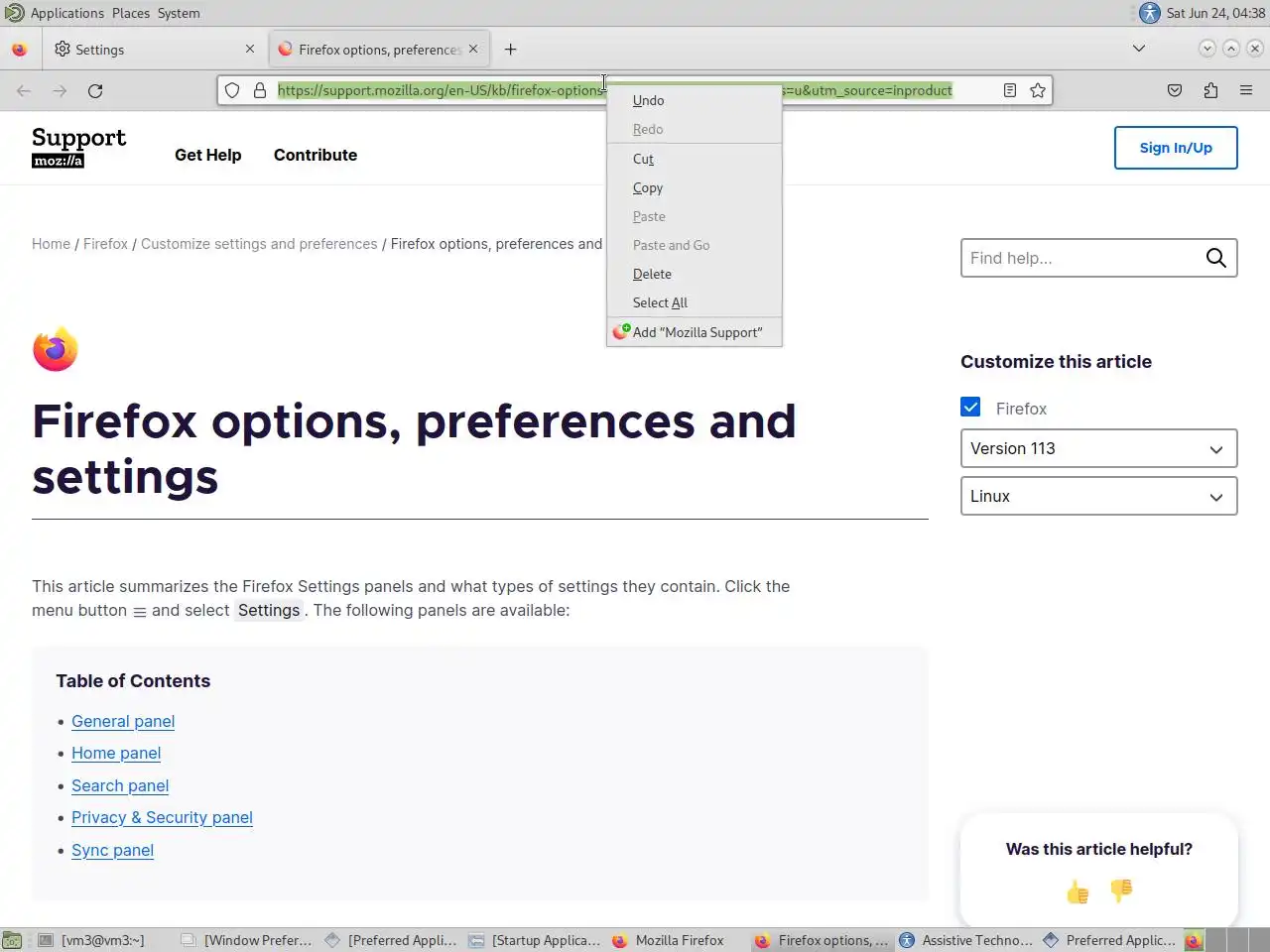Select Copy in the context menu
Image resolution: width=1270 pixels, height=952 pixels.
tap(695, 187)
